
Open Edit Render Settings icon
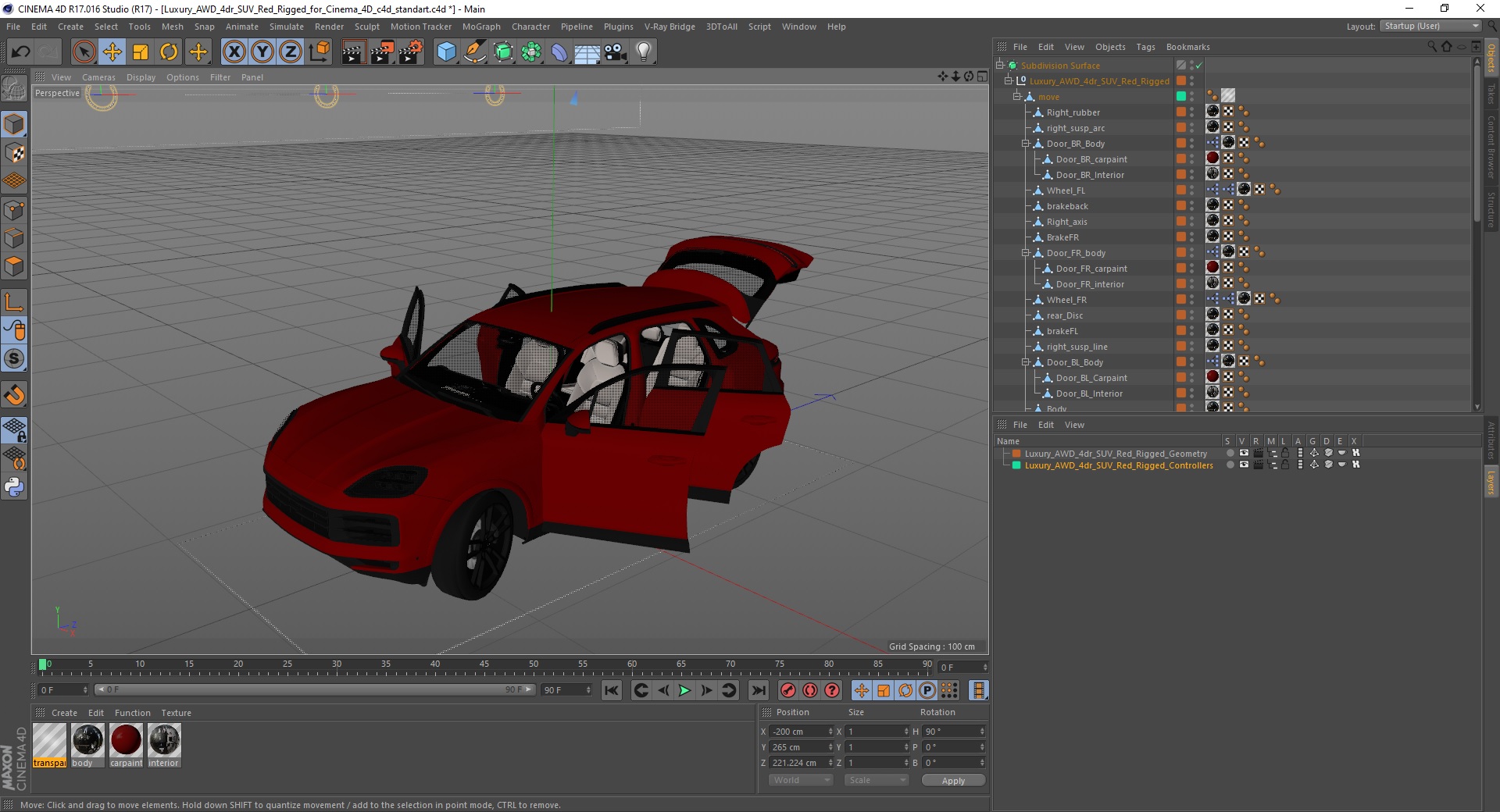click(411, 52)
